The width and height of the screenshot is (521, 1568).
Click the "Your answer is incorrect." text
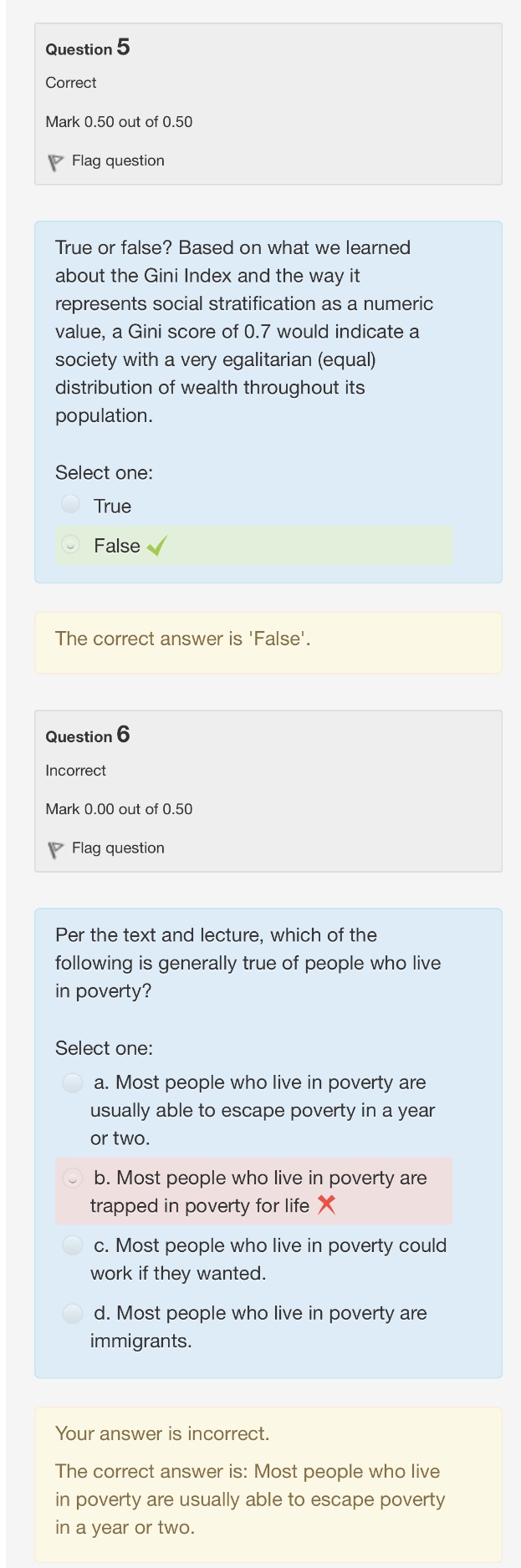[162, 1433]
